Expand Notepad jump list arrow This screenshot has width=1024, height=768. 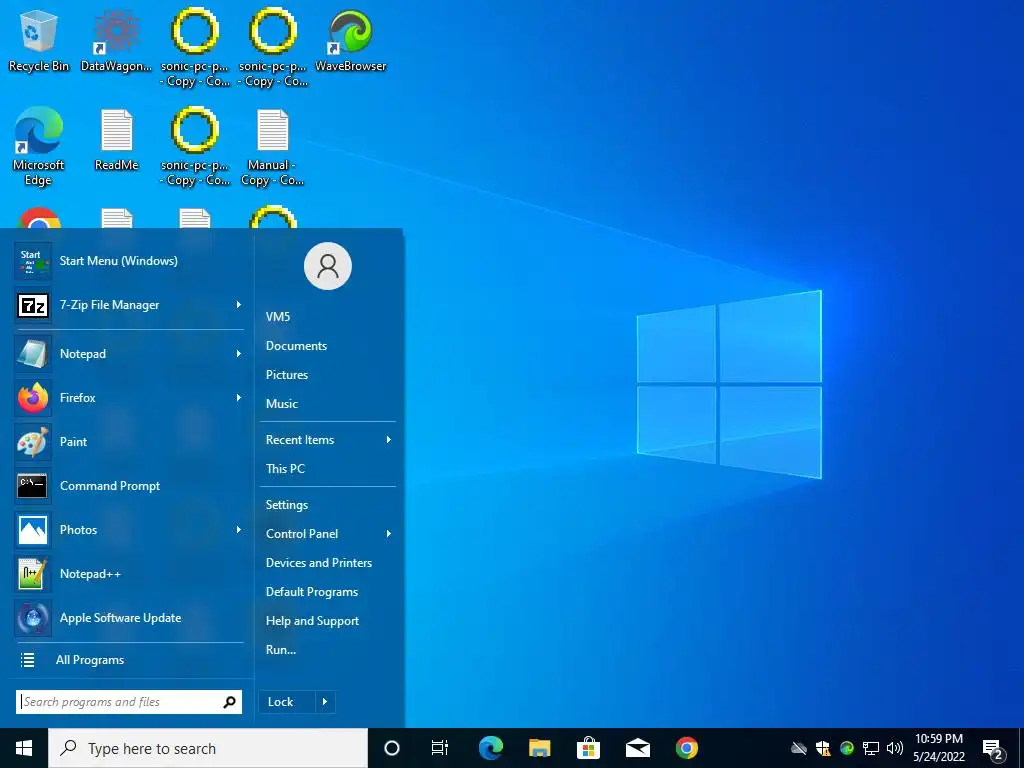tap(238, 353)
